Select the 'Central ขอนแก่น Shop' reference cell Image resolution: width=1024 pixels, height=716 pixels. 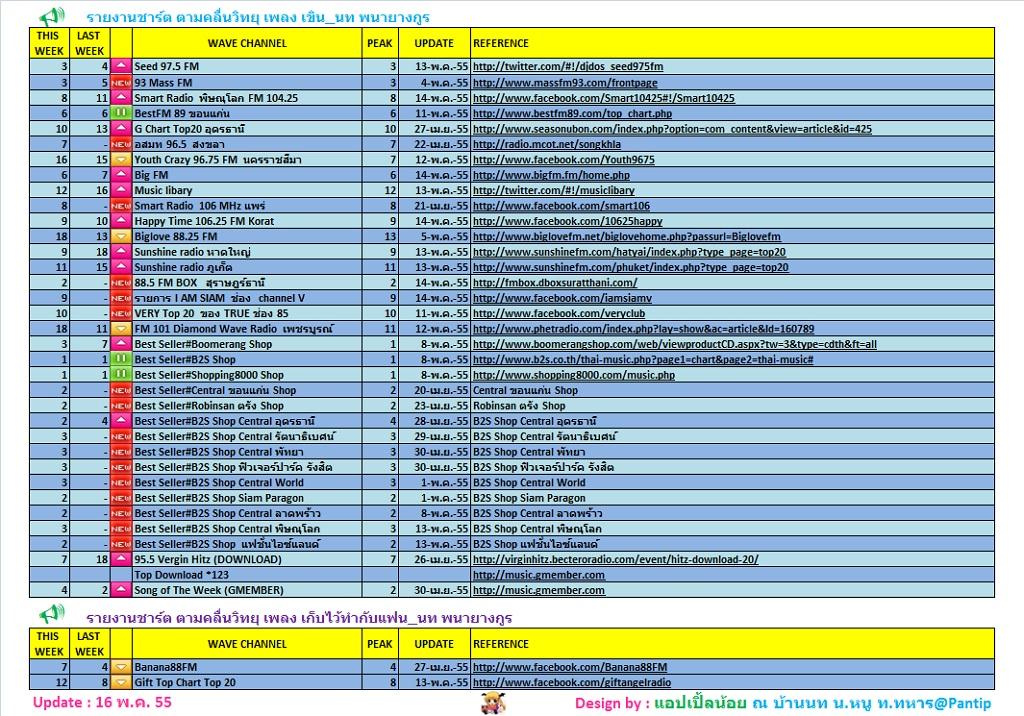coord(732,390)
